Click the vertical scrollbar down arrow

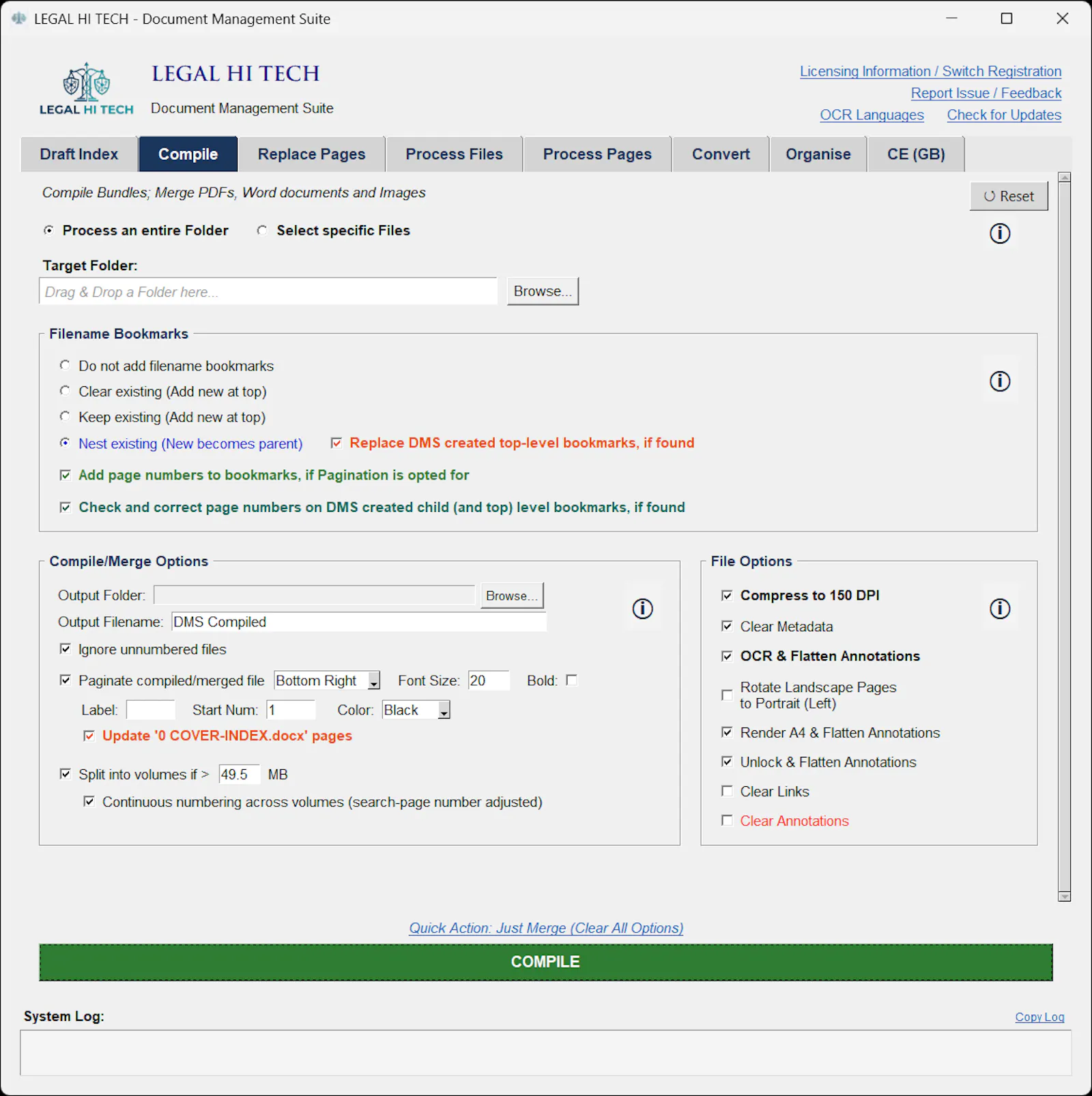click(1064, 896)
